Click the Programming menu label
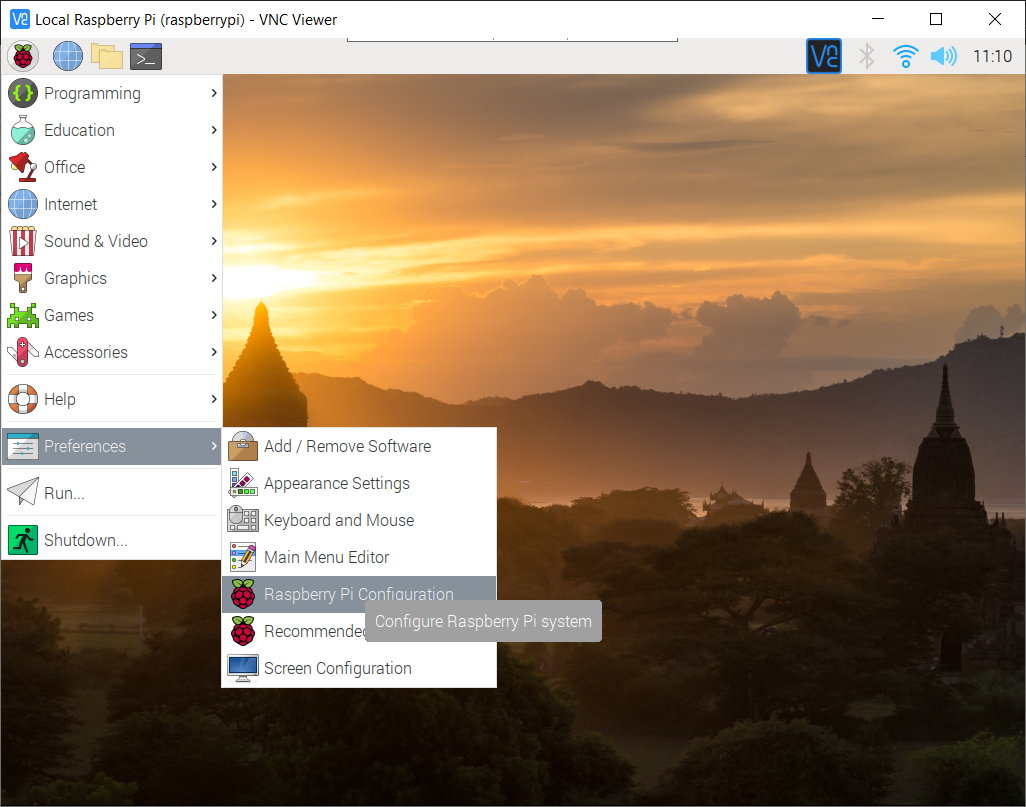 92,94
